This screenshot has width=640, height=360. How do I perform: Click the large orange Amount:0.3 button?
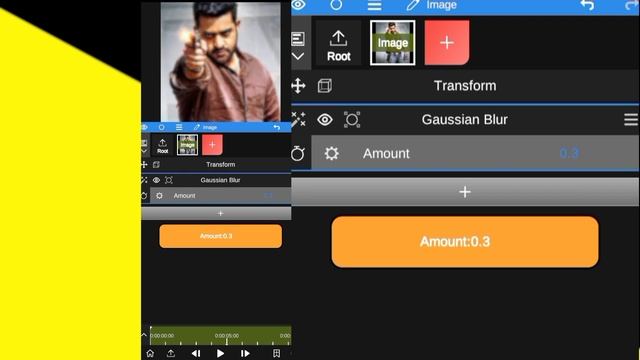465,242
